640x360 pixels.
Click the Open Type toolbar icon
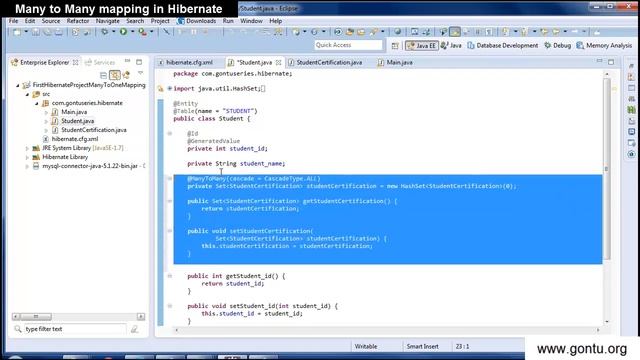point(350,31)
